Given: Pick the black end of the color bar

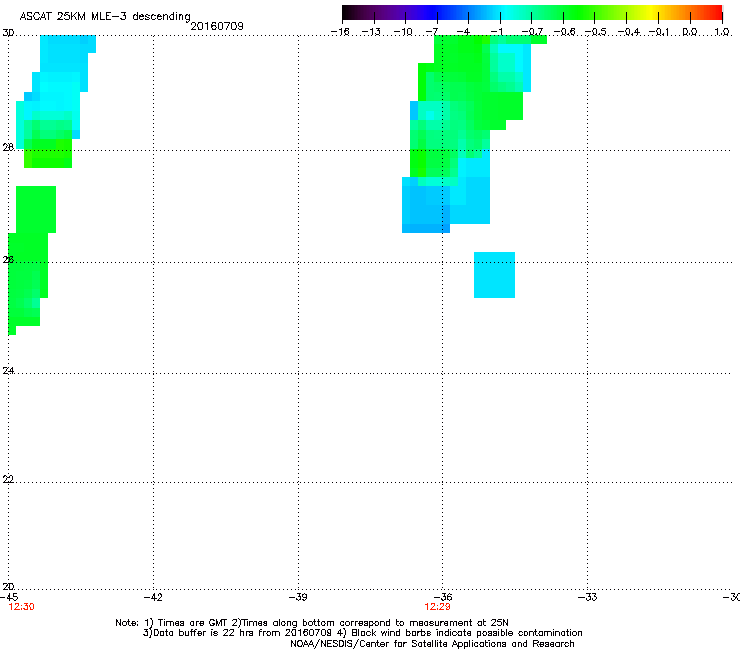Looking at the screenshot, I should (x=349, y=12).
